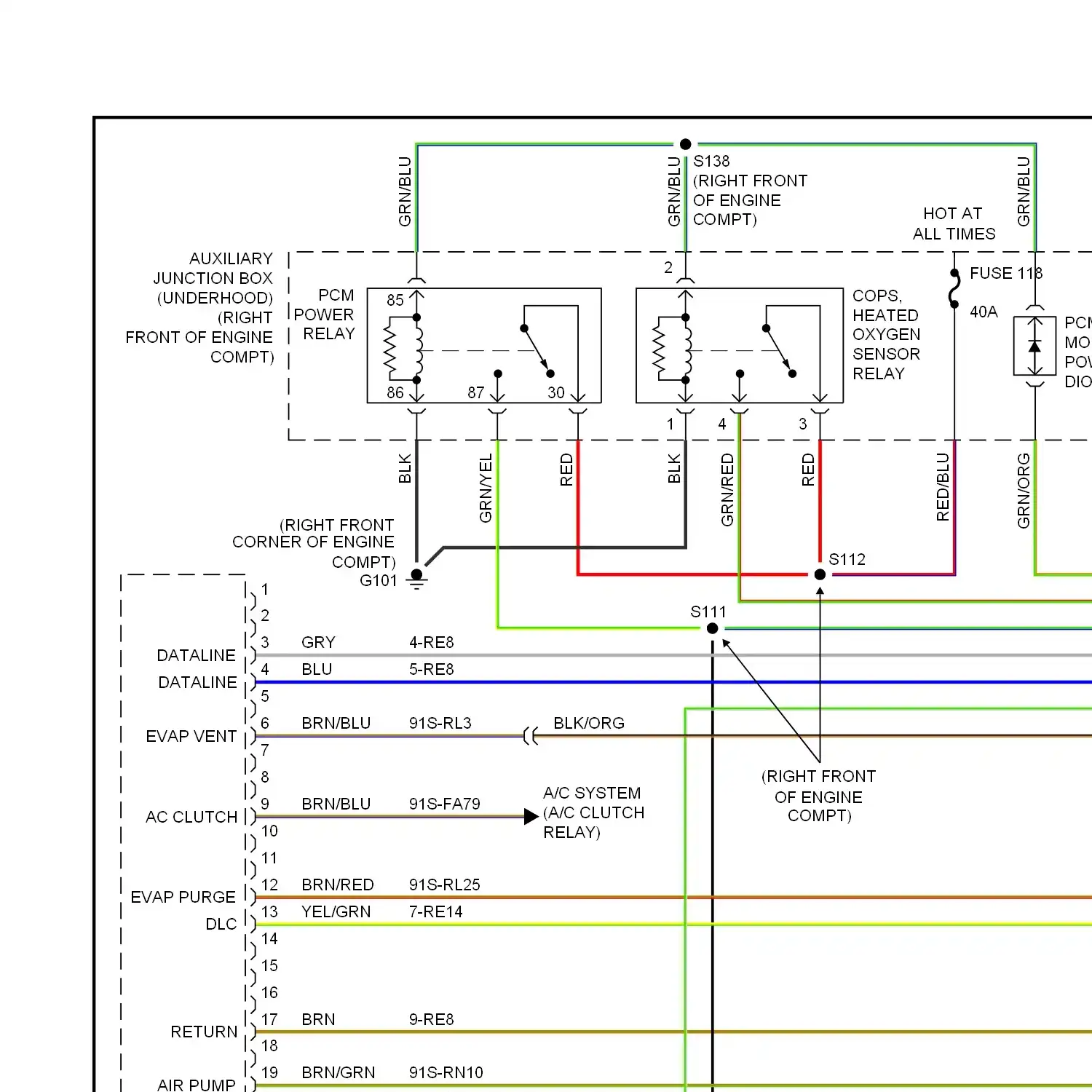The width and height of the screenshot is (1092, 1092).
Task: Select circuit code 91S-RL3
Action: click(x=440, y=723)
